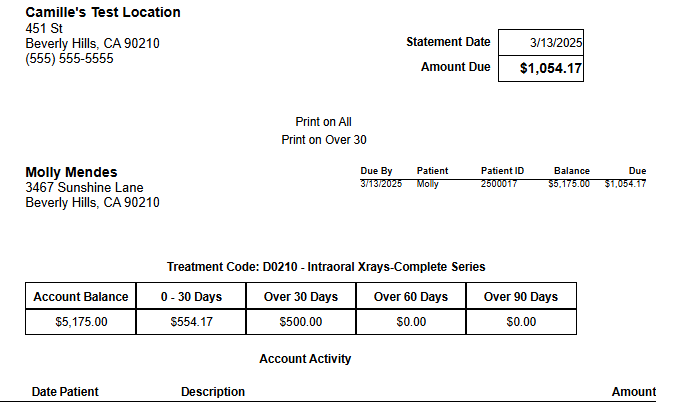Select the Amount Due box showing $1,054.17
This screenshot has width=673, height=420.
pyautogui.click(x=541, y=68)
